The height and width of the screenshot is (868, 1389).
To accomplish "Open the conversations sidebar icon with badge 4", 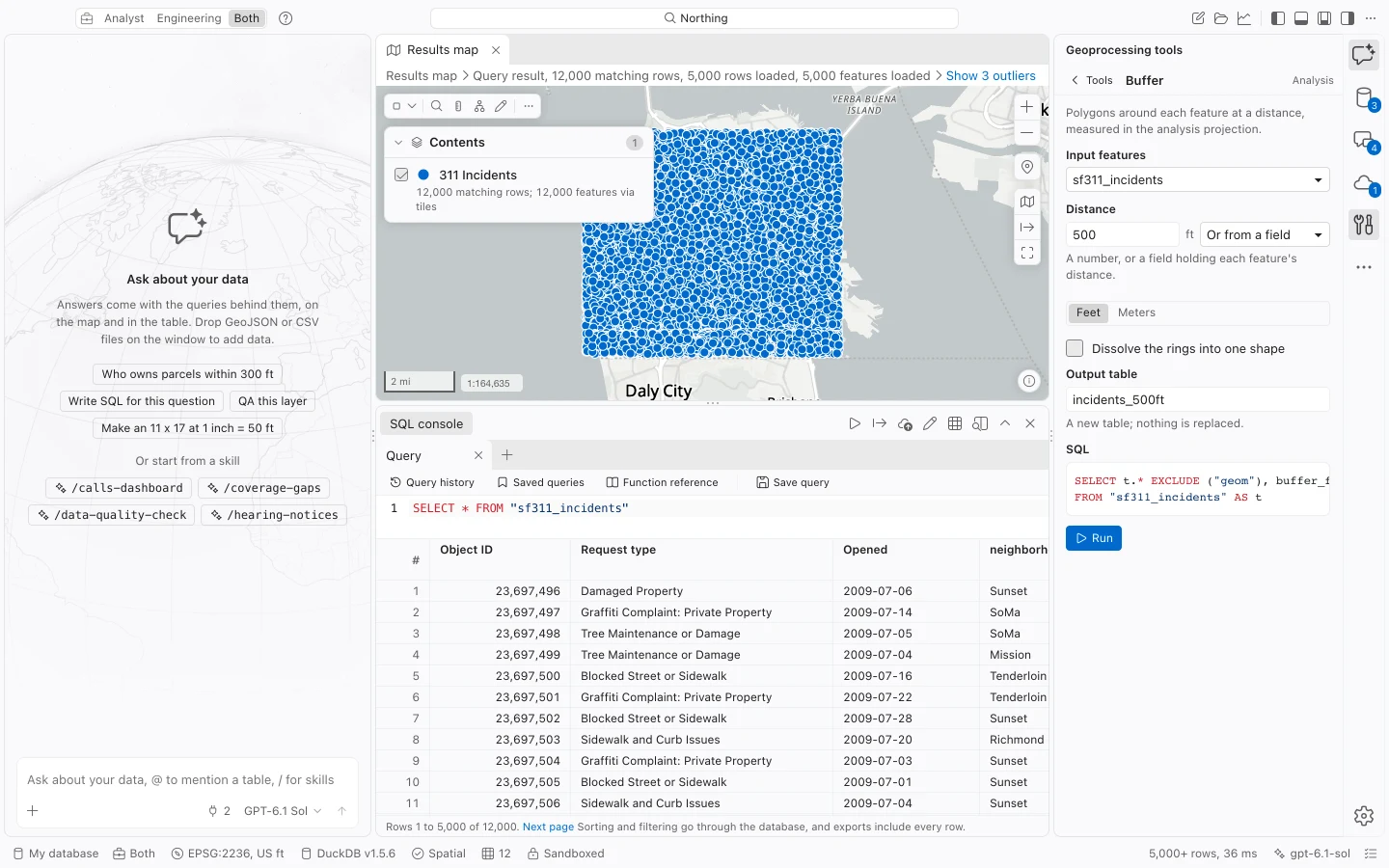I will tap(1363, 140).
